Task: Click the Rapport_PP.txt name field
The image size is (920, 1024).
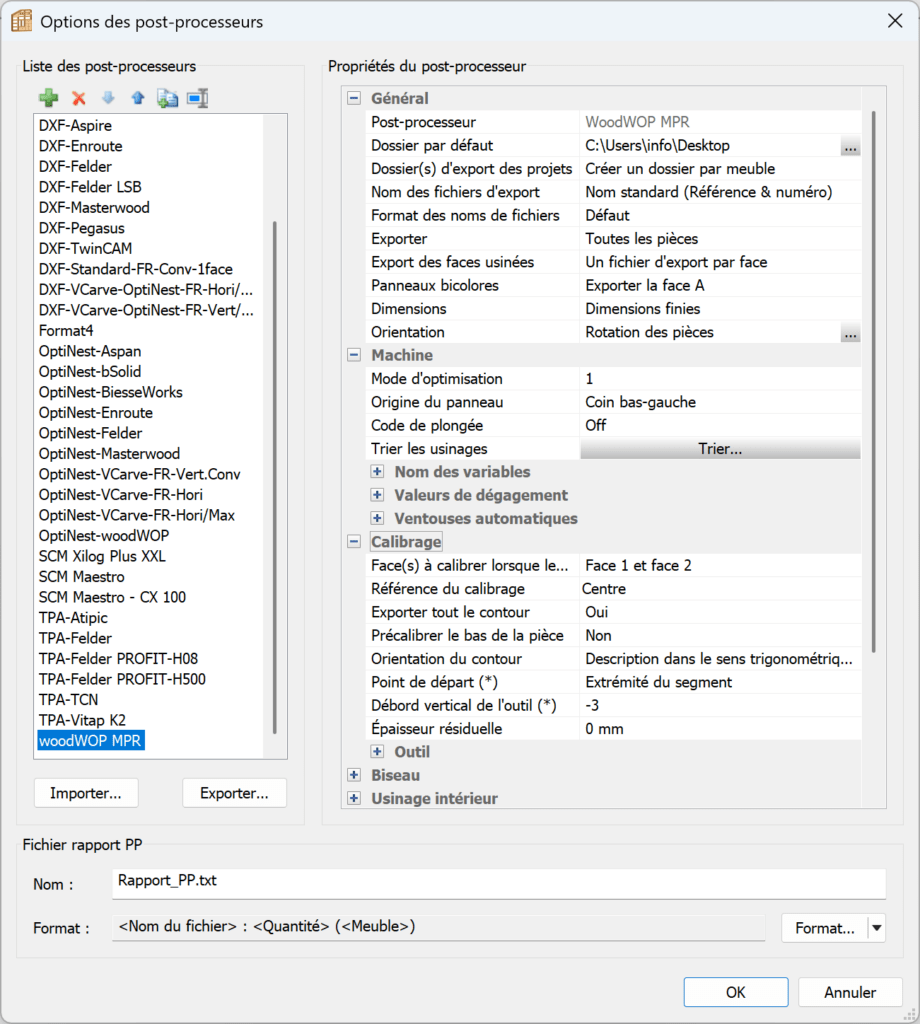Action: pos(300,884)
